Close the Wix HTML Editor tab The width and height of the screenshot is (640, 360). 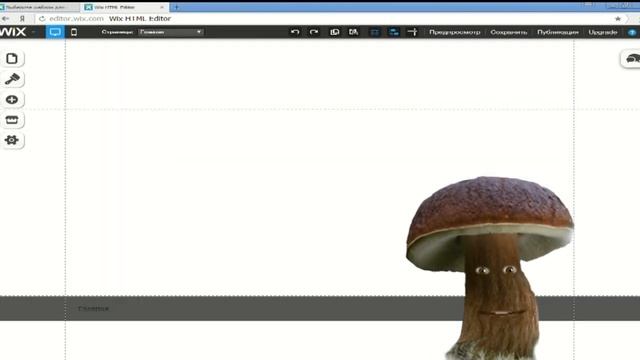[162, 7]
